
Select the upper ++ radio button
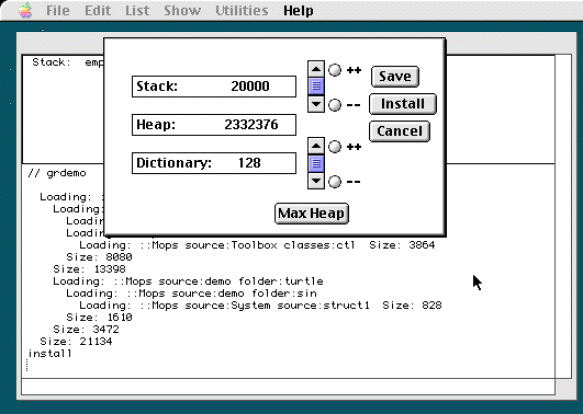pos(335,70)
